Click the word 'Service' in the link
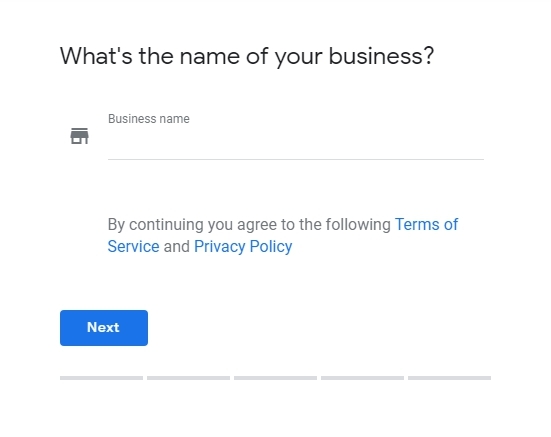This screenshot has width=551, height=437. click(134, 246)
